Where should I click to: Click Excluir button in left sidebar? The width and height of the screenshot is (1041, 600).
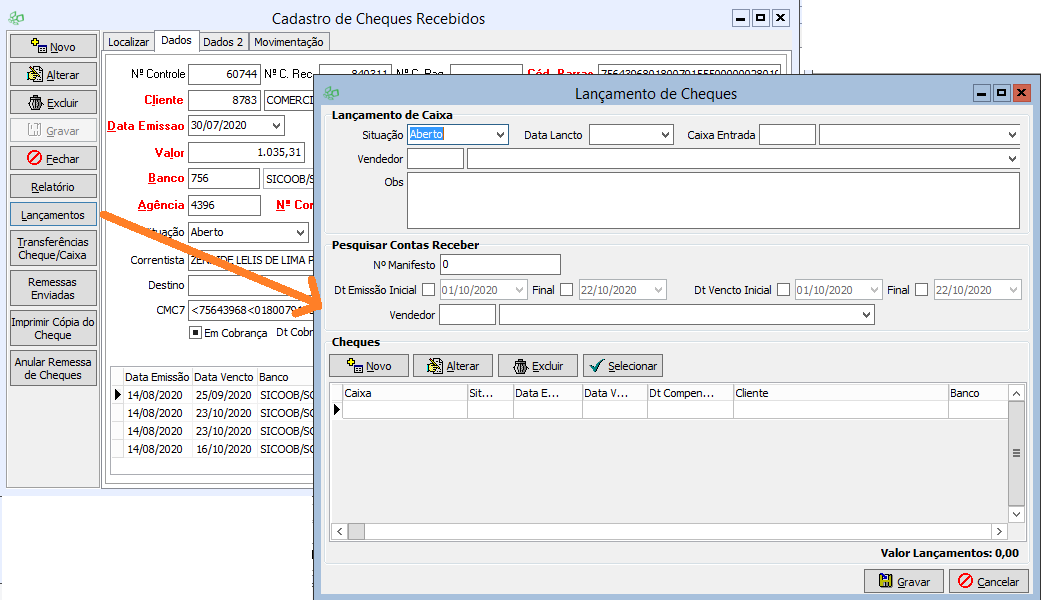tap(54, 102)
